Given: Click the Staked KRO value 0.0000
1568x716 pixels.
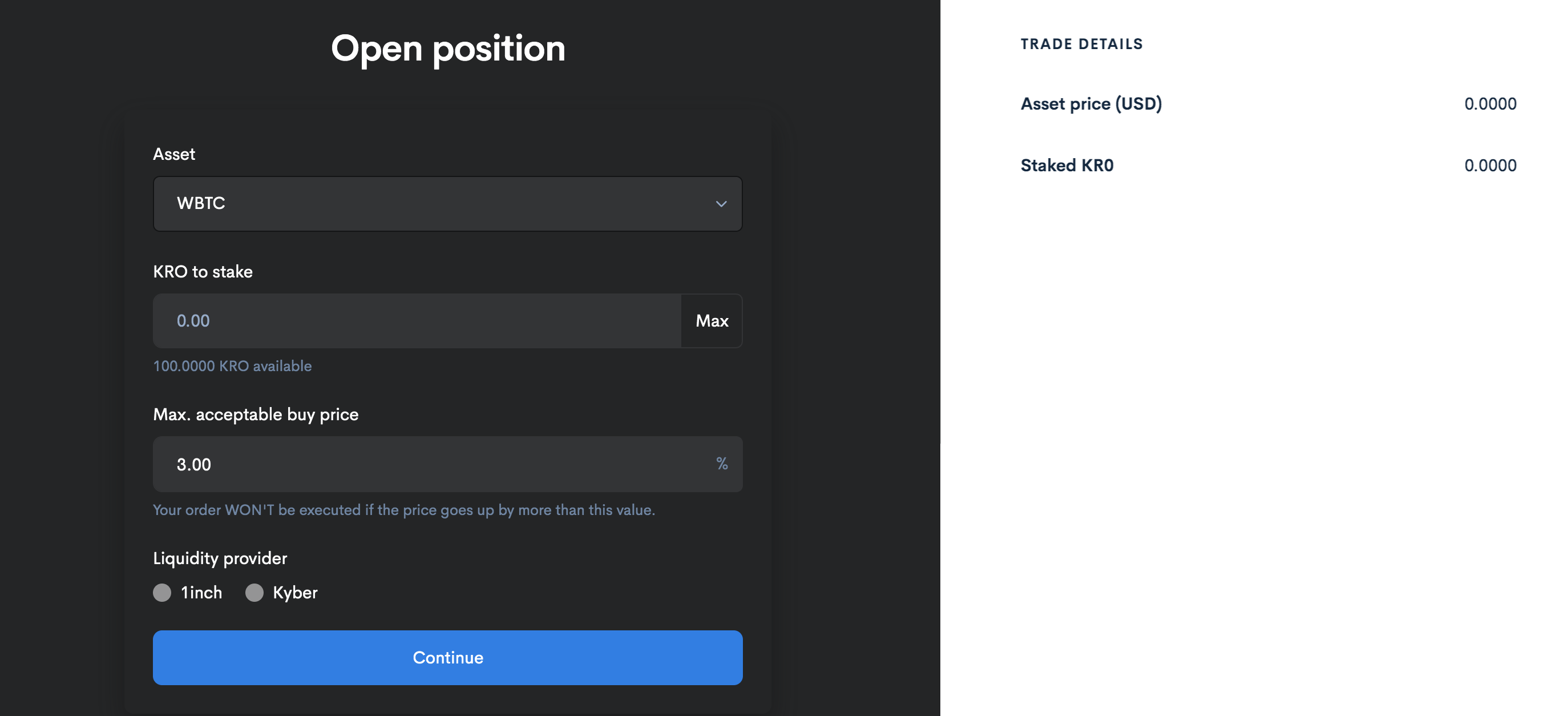Looking at the screenshot, I should pyautogui.click(x=1490, y=166).
